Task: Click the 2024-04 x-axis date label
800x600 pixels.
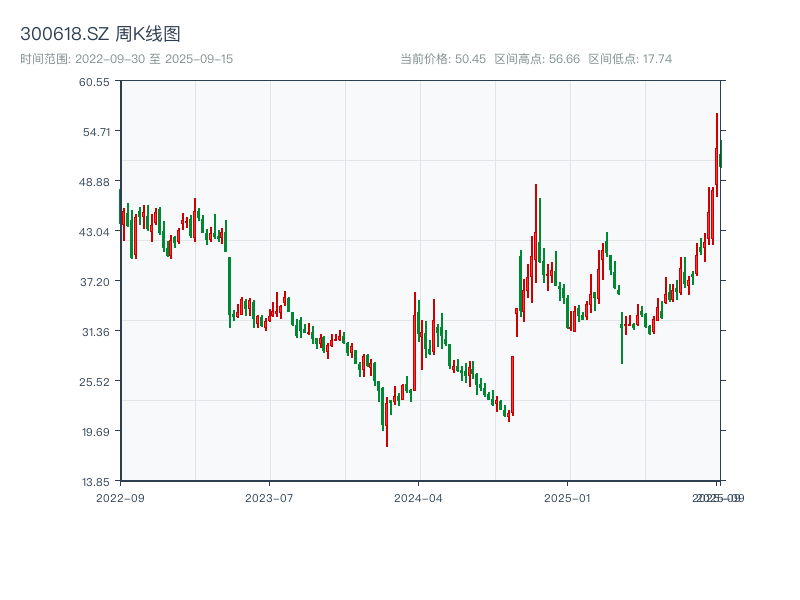Action: [x=419, y=497]
